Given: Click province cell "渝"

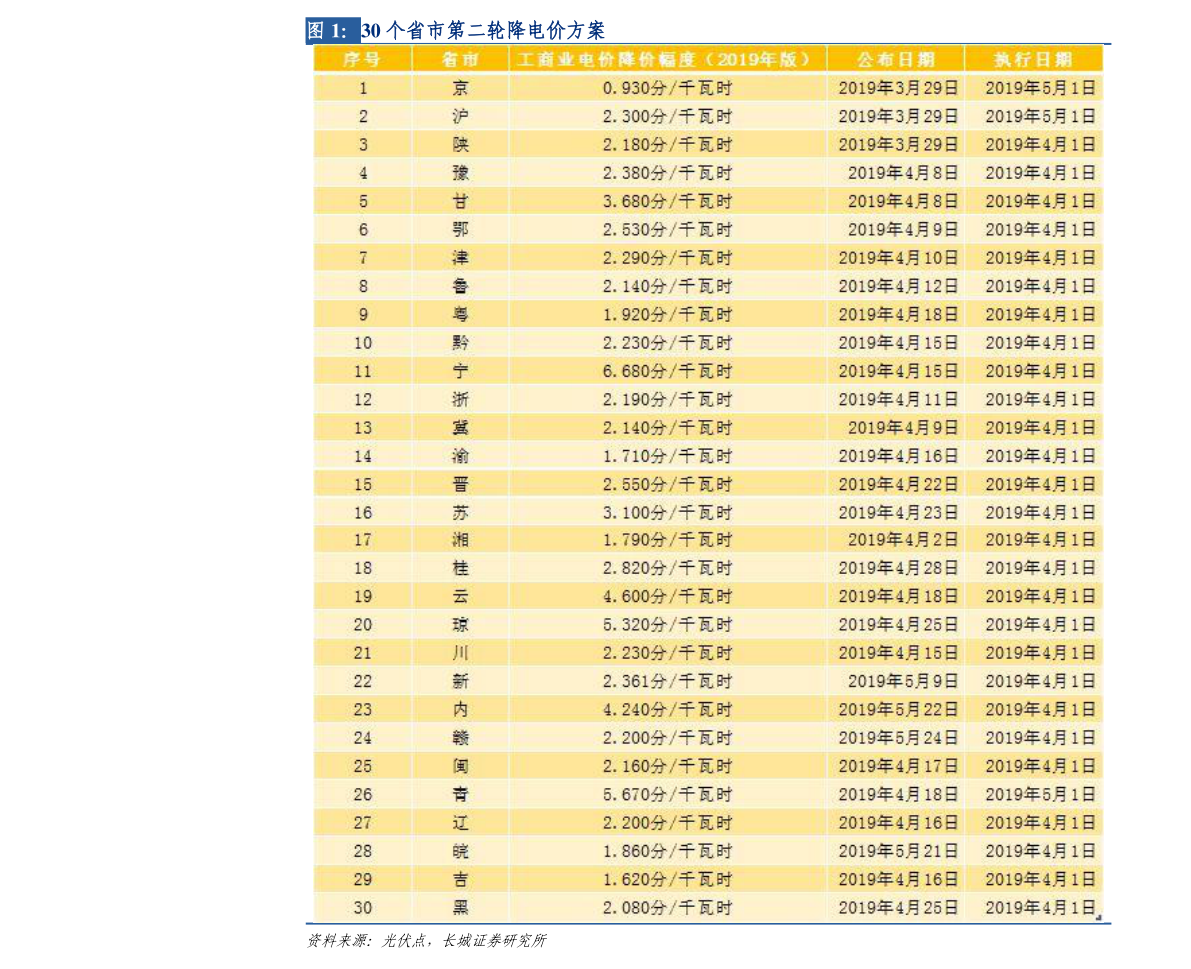Looking at the screenshot, I should point(460,456).
